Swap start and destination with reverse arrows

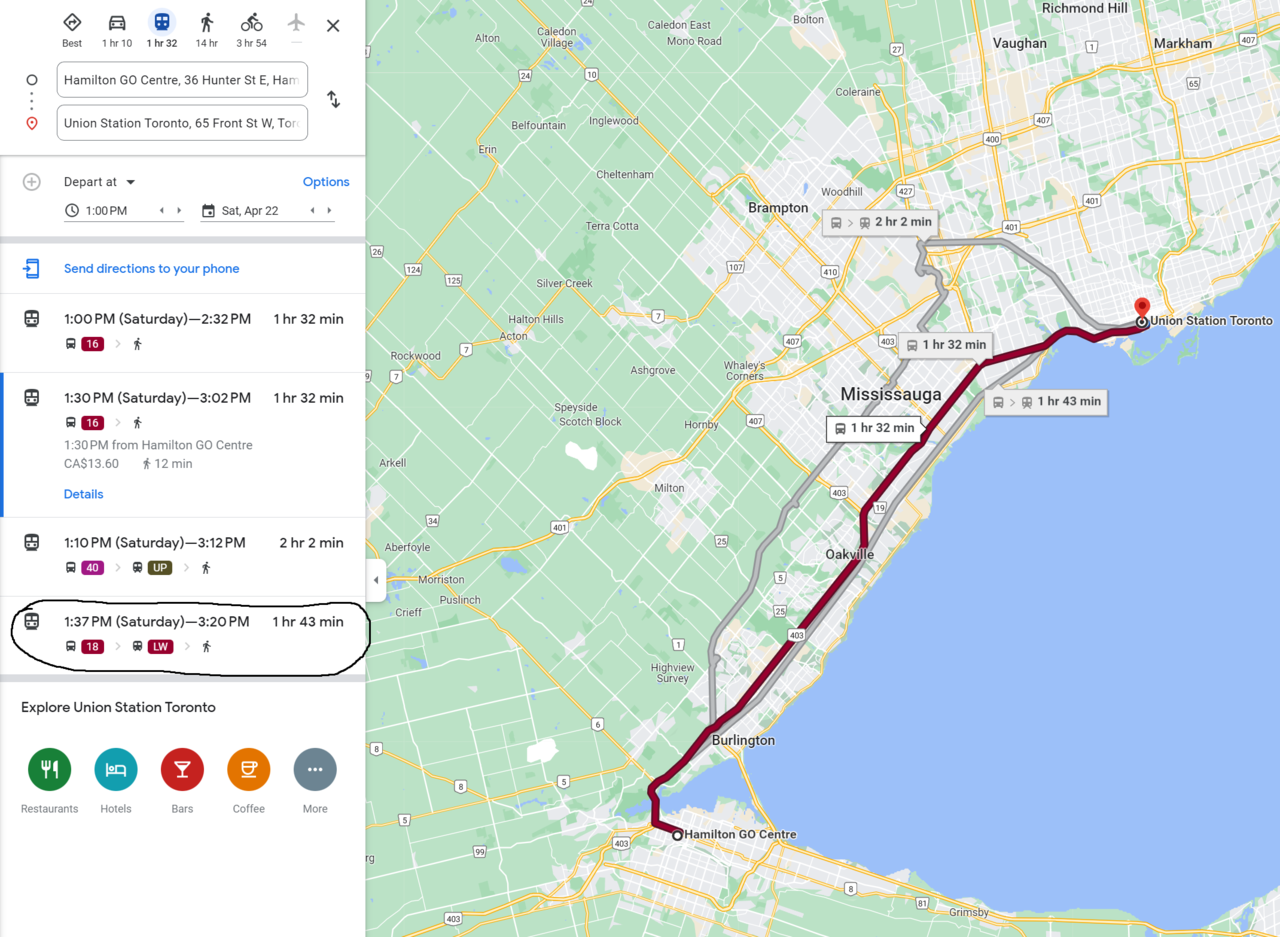(x=334, y=100)
